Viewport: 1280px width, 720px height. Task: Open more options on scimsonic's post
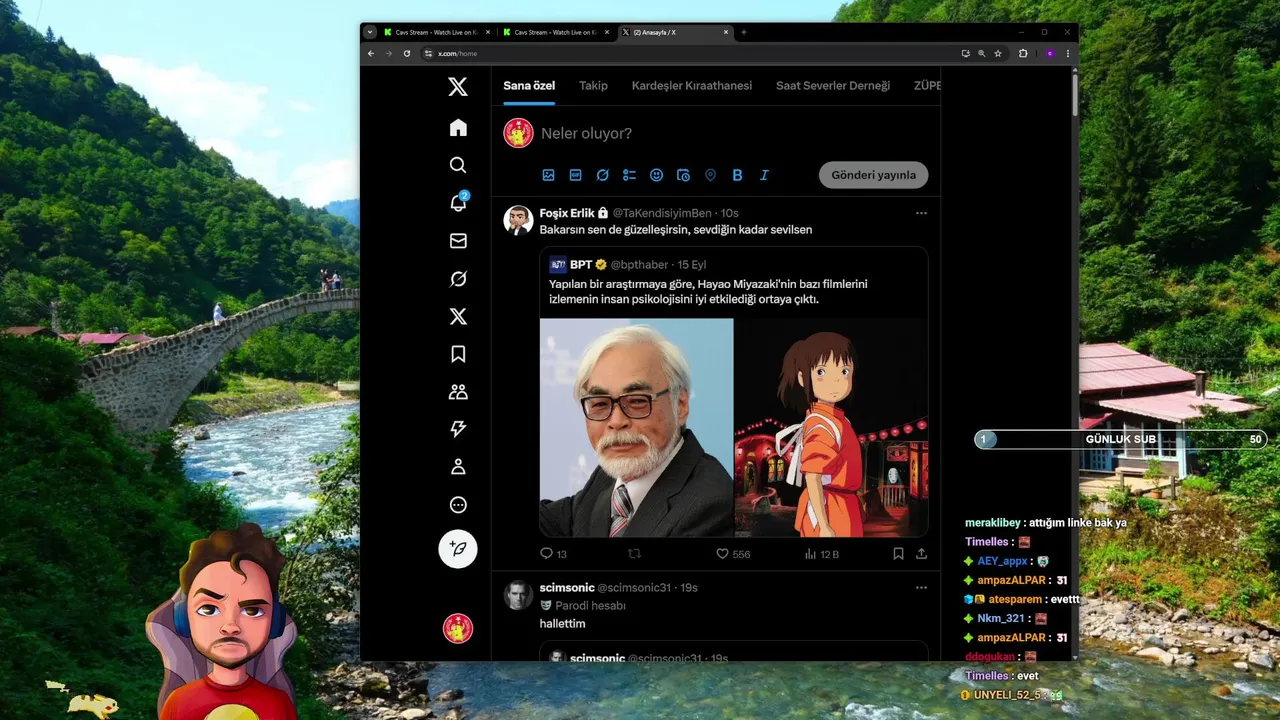click(921, 587)
